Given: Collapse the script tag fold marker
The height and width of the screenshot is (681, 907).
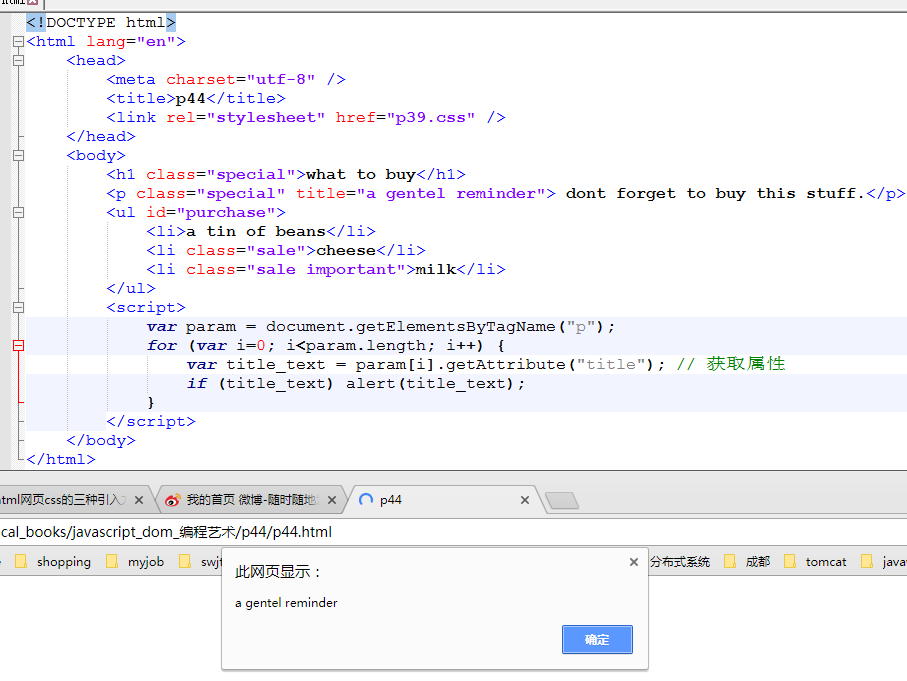Looking at the screenshot, I should point(18,308).
